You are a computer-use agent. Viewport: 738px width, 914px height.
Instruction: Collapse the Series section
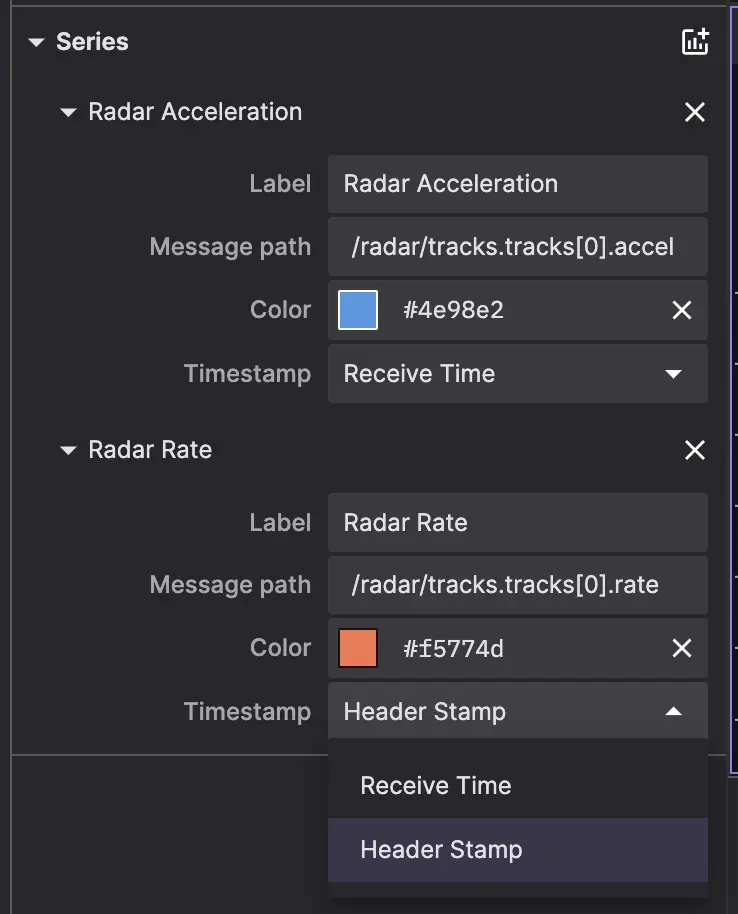pos(37,42)
